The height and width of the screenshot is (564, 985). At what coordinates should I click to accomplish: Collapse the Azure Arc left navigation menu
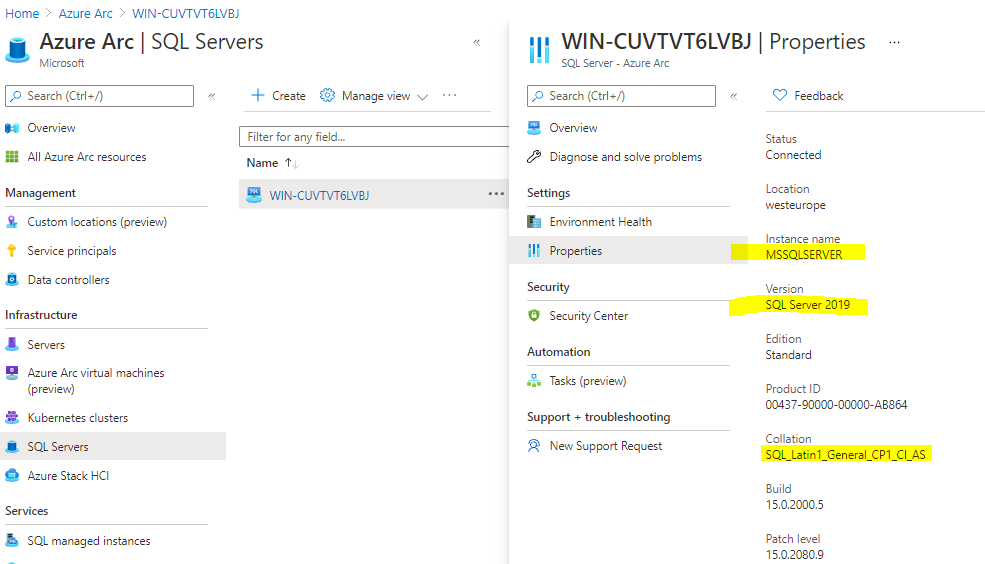pos(211,96)
